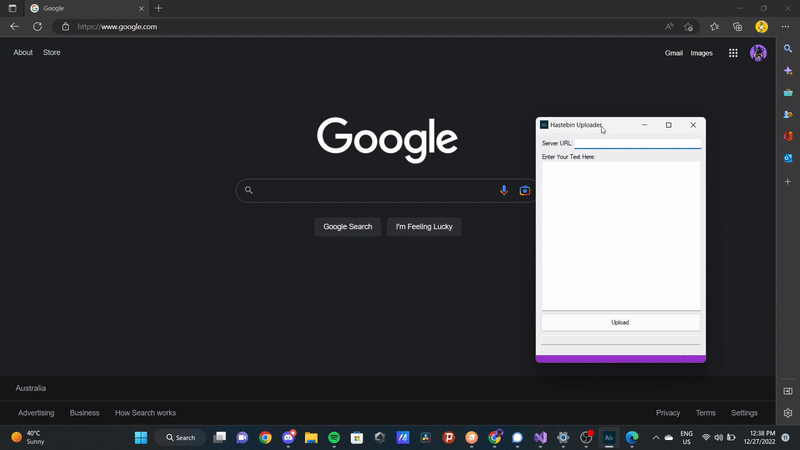The width and height of the screenshot is (800, 450).
Task: Open the Collections icon in Edge toolbar
Action: [737, 27]
